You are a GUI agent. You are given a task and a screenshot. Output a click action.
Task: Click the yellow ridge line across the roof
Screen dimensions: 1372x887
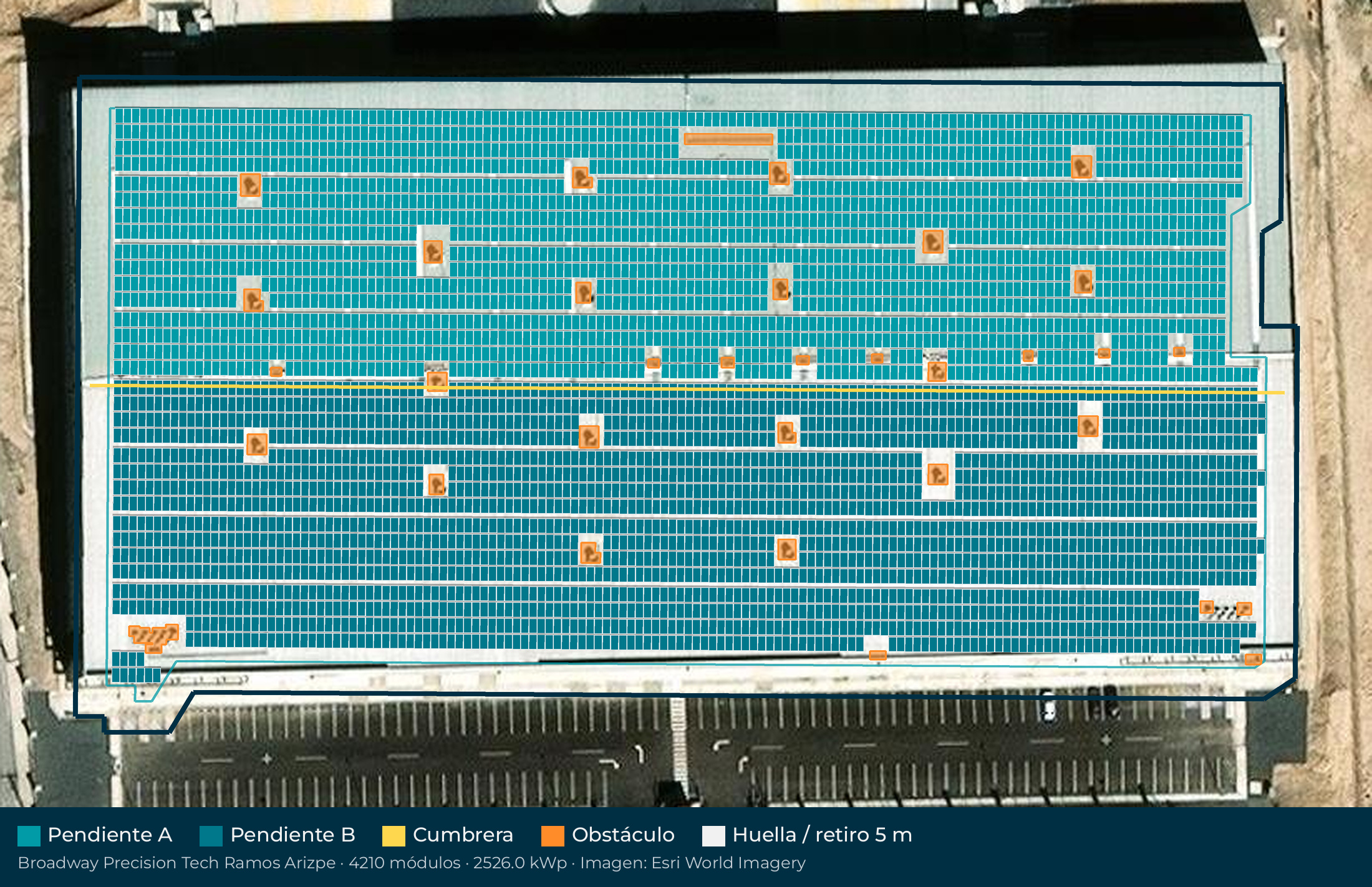[687, 389]
